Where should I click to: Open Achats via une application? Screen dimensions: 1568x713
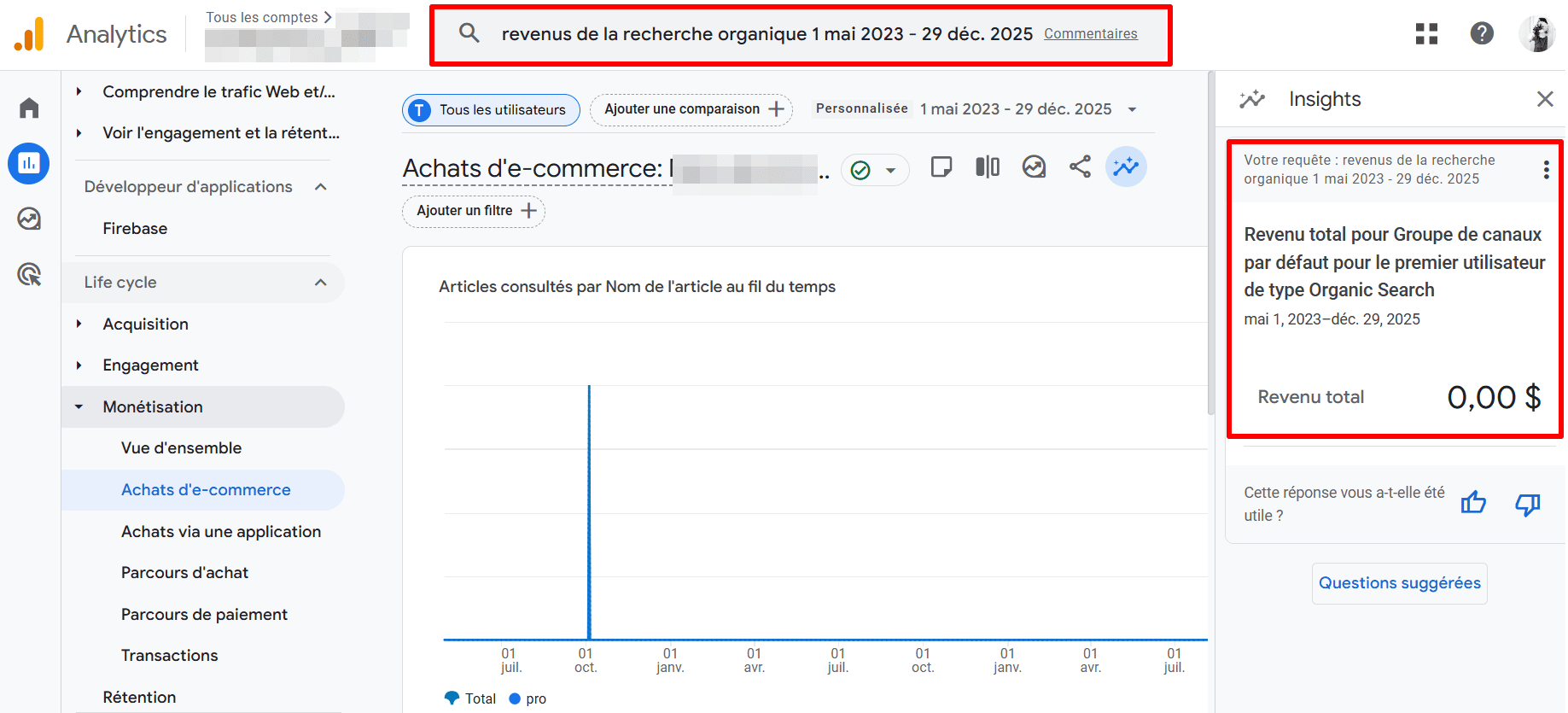[x=221, y=531]
